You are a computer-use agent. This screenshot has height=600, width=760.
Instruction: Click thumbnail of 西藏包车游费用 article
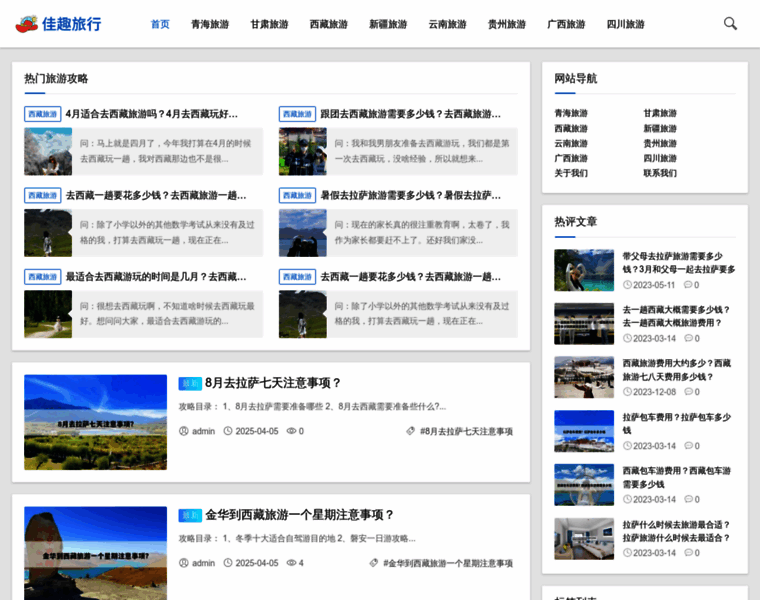point(584,485)
